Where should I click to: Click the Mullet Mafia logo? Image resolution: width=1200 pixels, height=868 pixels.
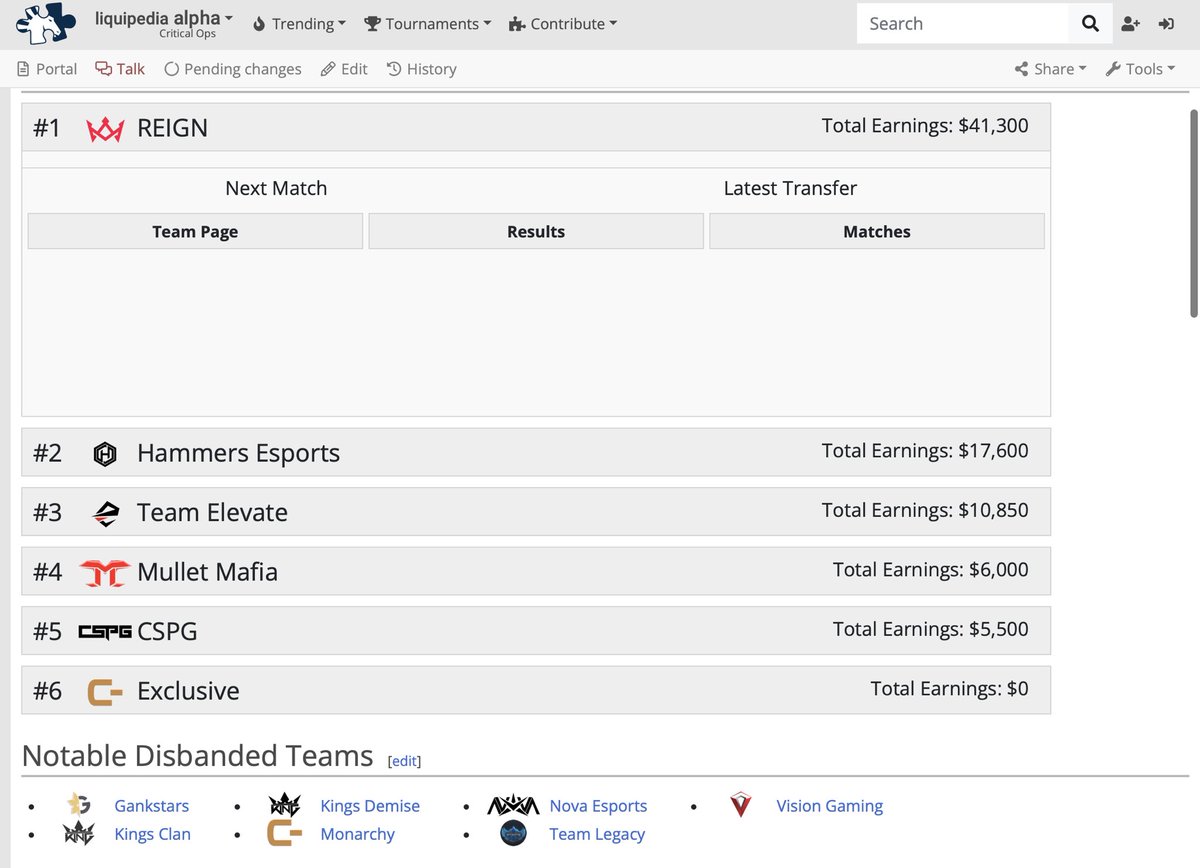[105, 573]
